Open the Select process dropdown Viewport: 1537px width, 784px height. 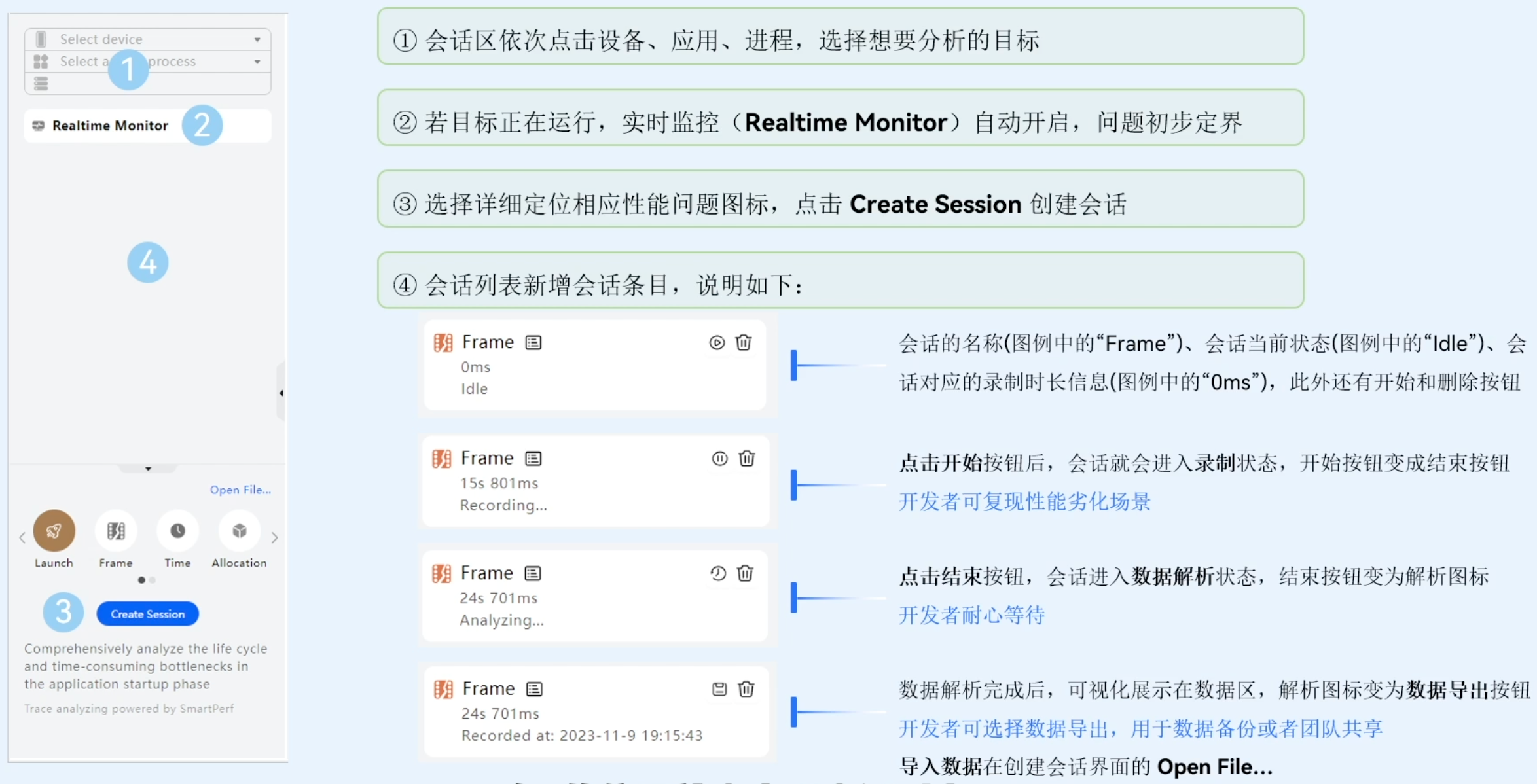pos(257,62)
